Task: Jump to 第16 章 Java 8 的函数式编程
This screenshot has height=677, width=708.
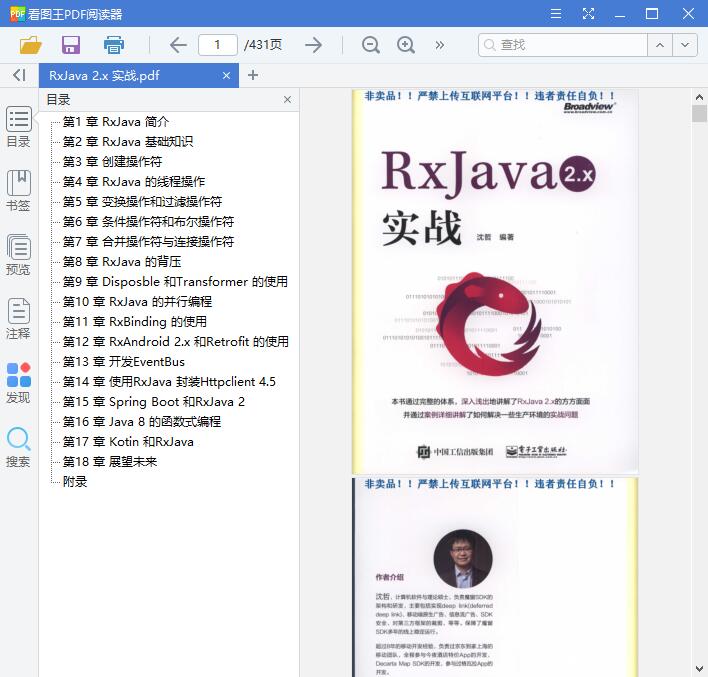Action: click(x=142, y=421)
